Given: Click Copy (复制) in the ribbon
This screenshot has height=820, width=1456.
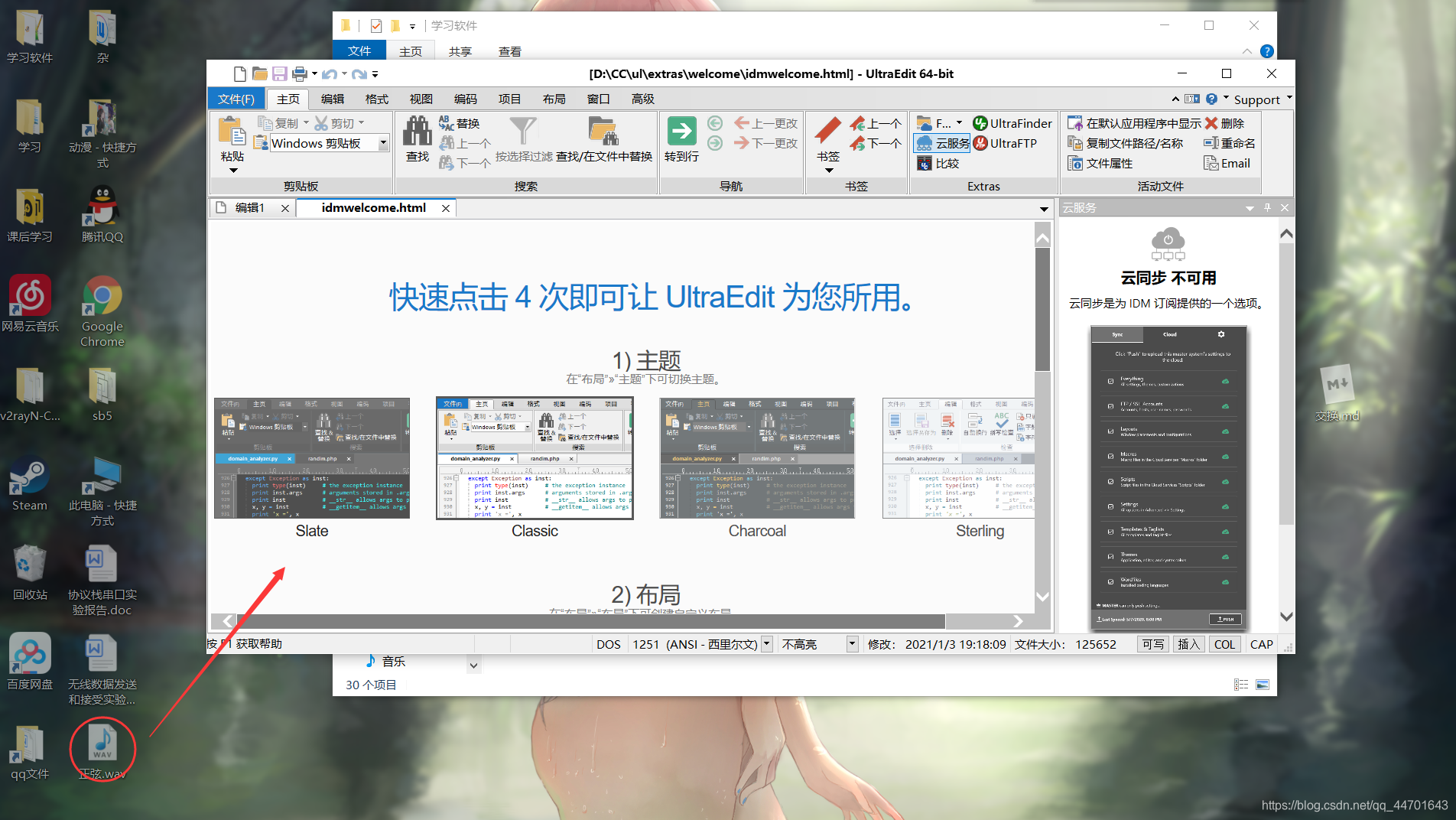Looking at the screenshot, I should pos(278,123).
